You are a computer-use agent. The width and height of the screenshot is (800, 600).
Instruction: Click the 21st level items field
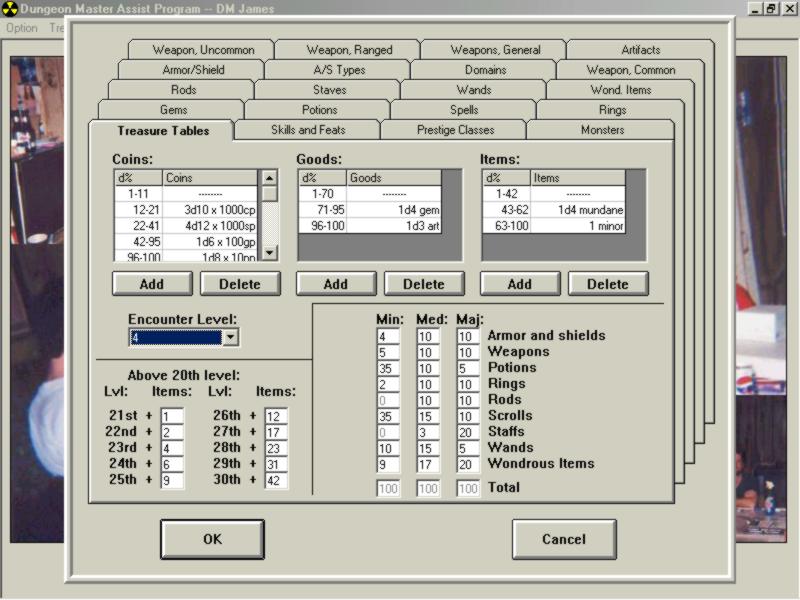(172, 416)
